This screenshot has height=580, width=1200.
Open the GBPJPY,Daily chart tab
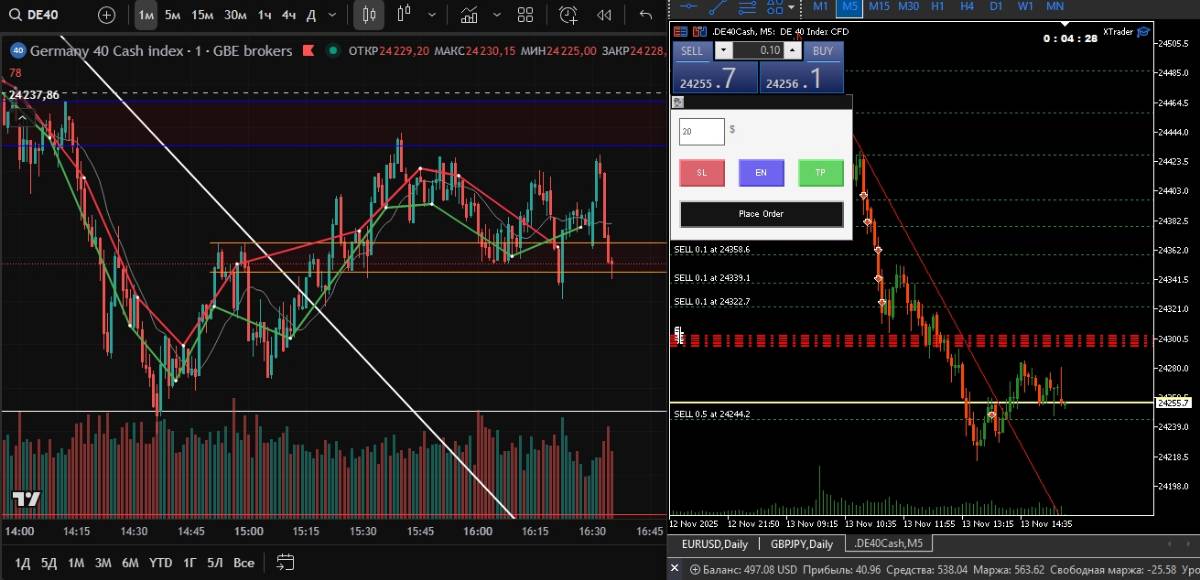tap(802, 543)
